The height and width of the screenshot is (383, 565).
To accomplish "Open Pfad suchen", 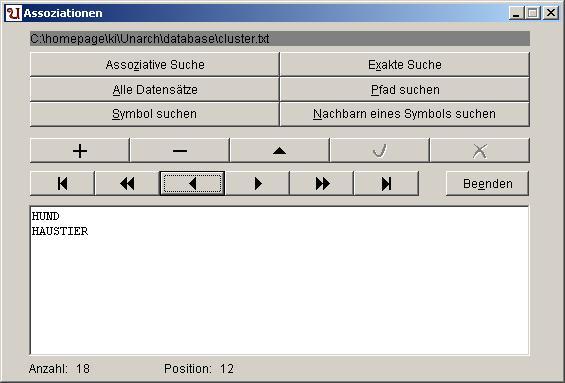I will pyautogui.click(x=405, y=89).
